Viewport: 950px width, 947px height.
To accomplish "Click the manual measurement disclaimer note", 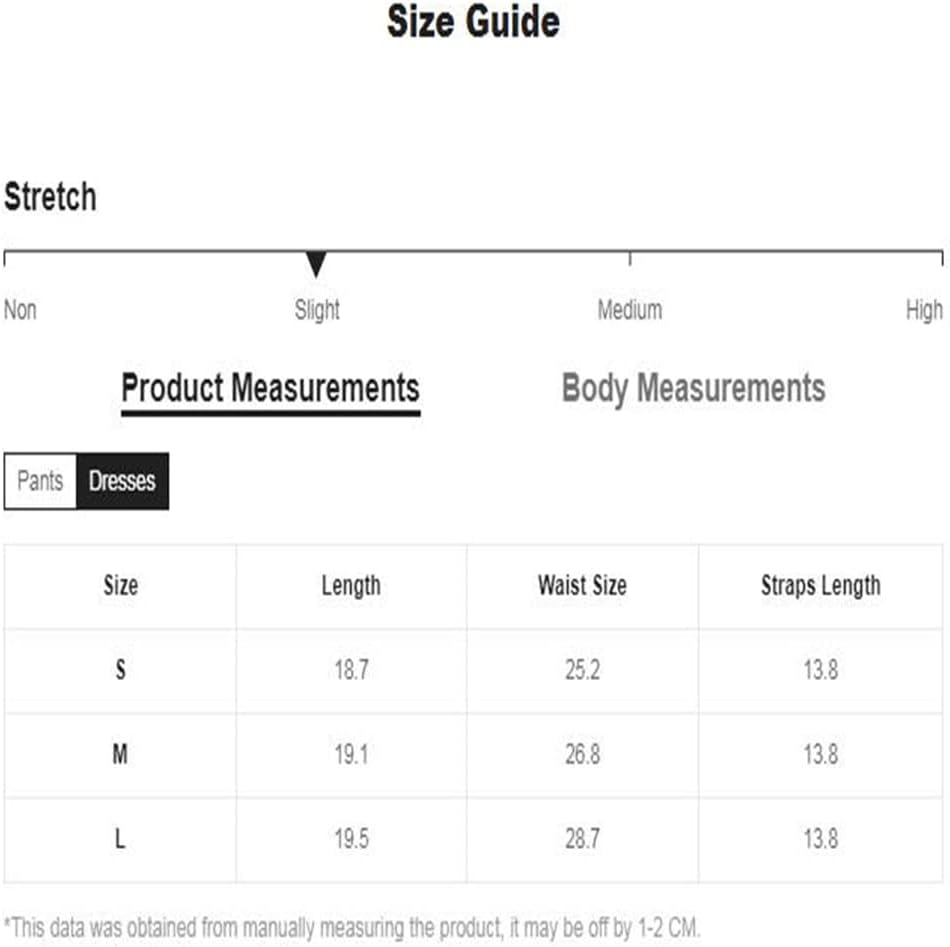I will [x=352, y=927].
